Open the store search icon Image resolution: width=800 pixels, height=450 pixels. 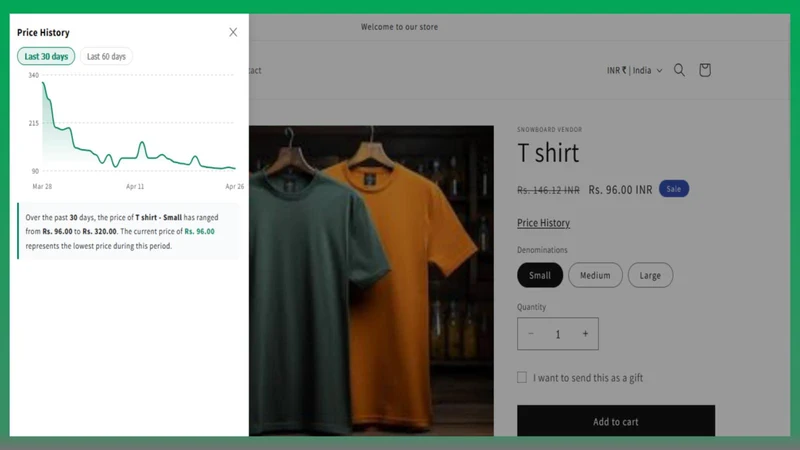pos(679,70)
